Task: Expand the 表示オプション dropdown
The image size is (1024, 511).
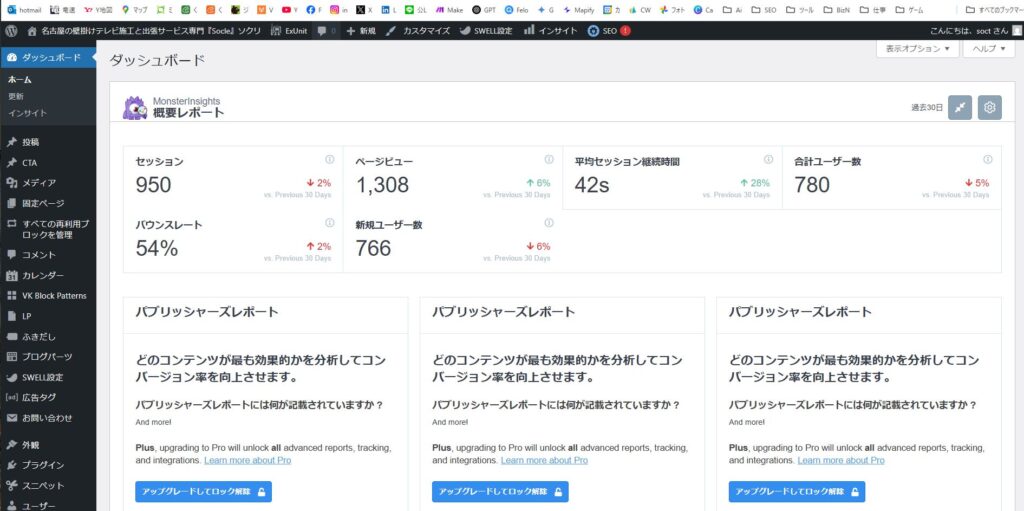Action: click(918, 48)
